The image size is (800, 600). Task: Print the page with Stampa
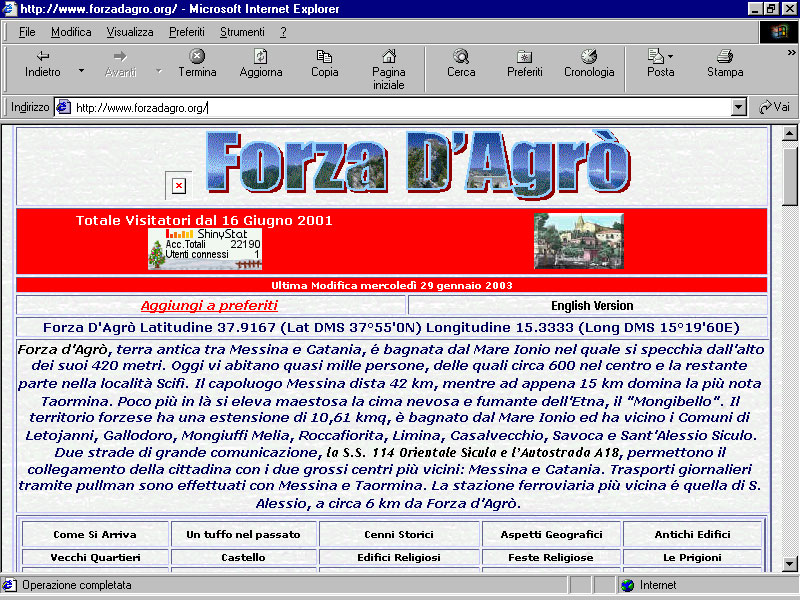724,64
